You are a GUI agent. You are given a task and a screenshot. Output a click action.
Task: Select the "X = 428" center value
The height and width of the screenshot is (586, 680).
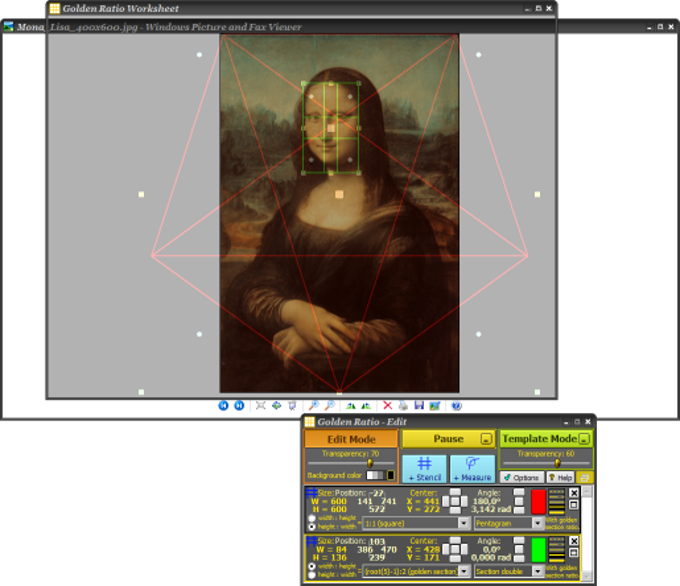coord(423,550)
